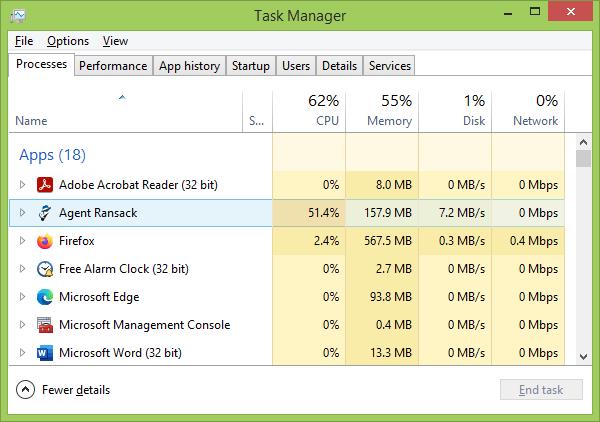This screenshot has width=600, height=422.
Task: Select the Firefox row name
Action: (x=77, y=241)
